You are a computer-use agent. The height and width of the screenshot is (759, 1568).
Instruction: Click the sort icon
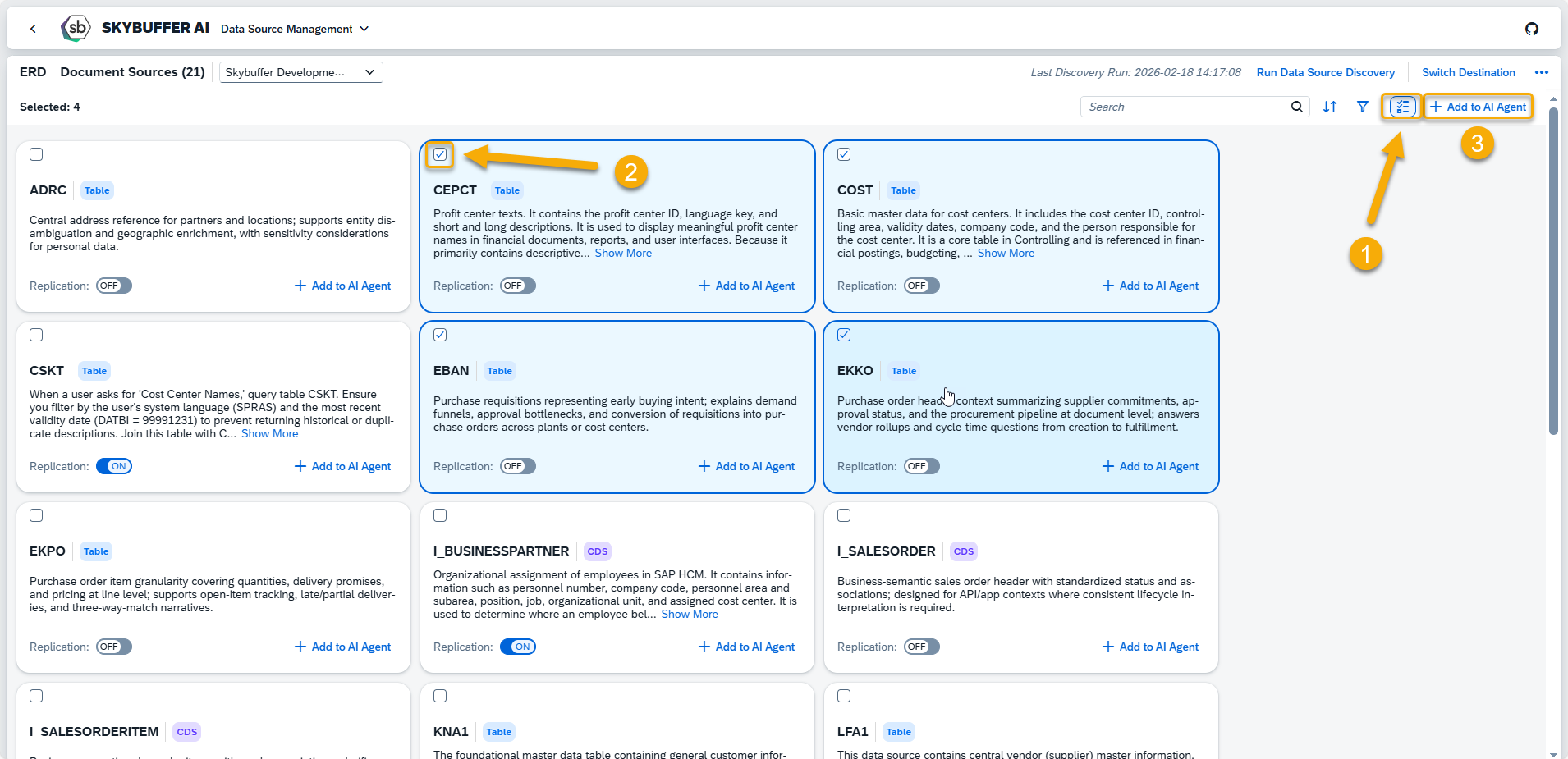(x=1330, y=107)
